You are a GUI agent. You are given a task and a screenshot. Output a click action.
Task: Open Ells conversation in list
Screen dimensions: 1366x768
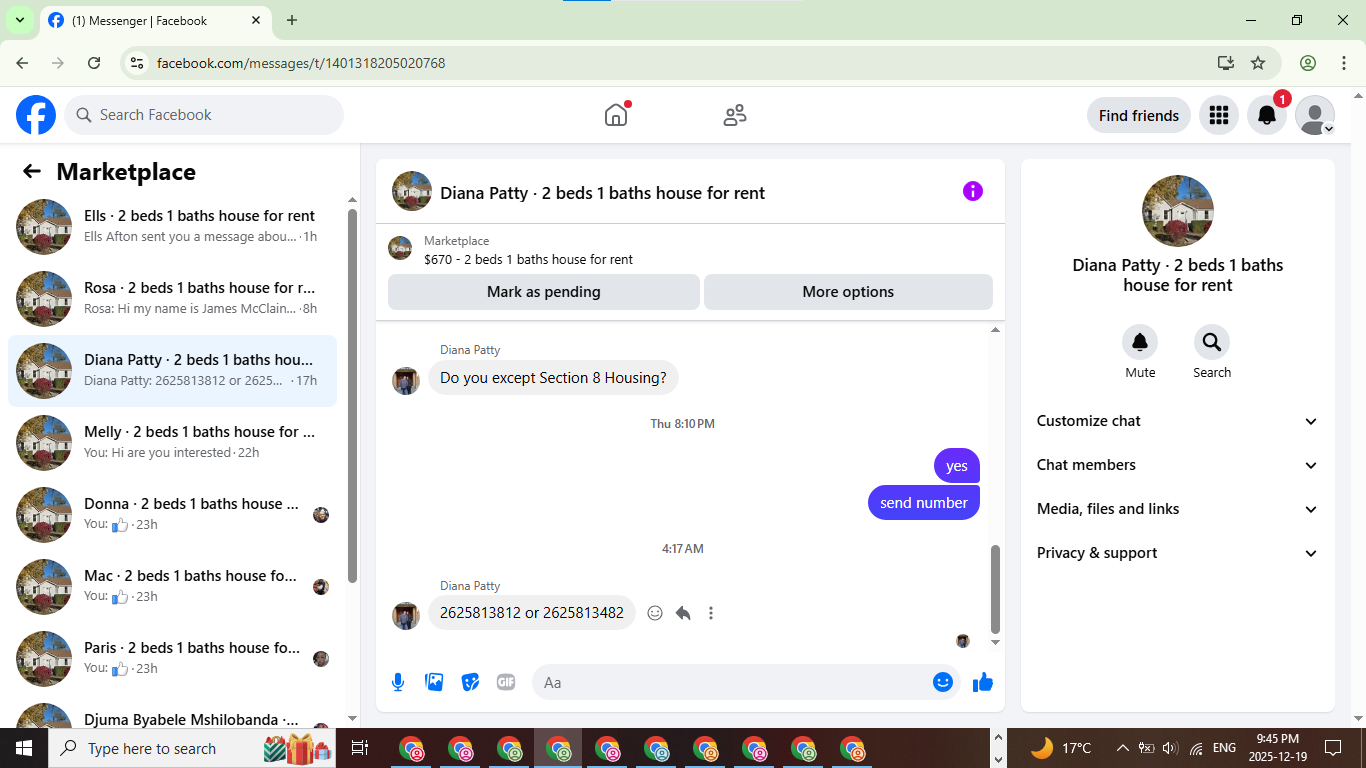point(172,227)
